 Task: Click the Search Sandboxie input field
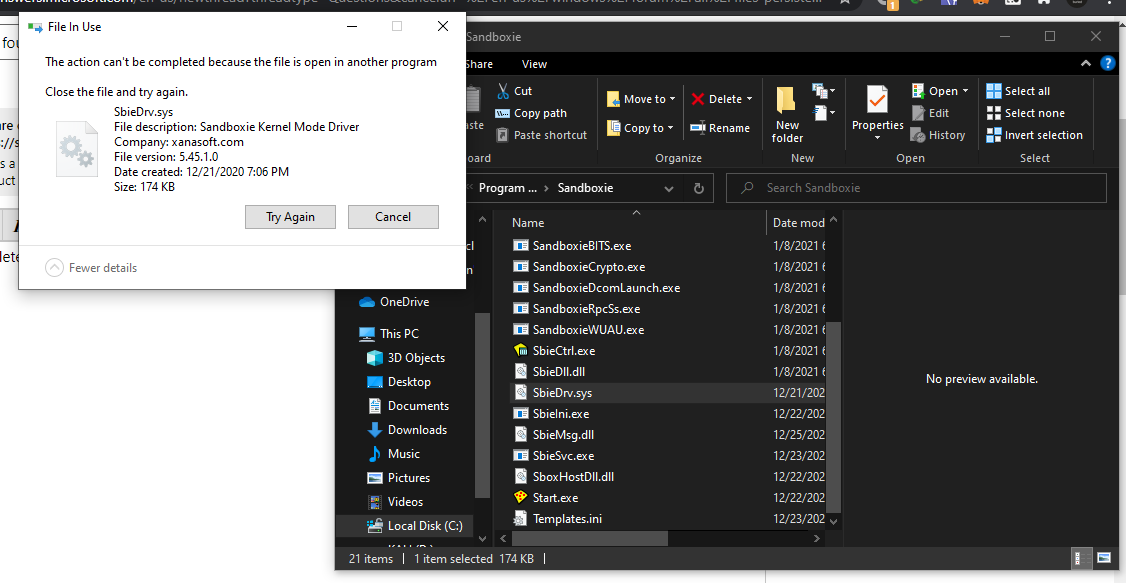916,188
